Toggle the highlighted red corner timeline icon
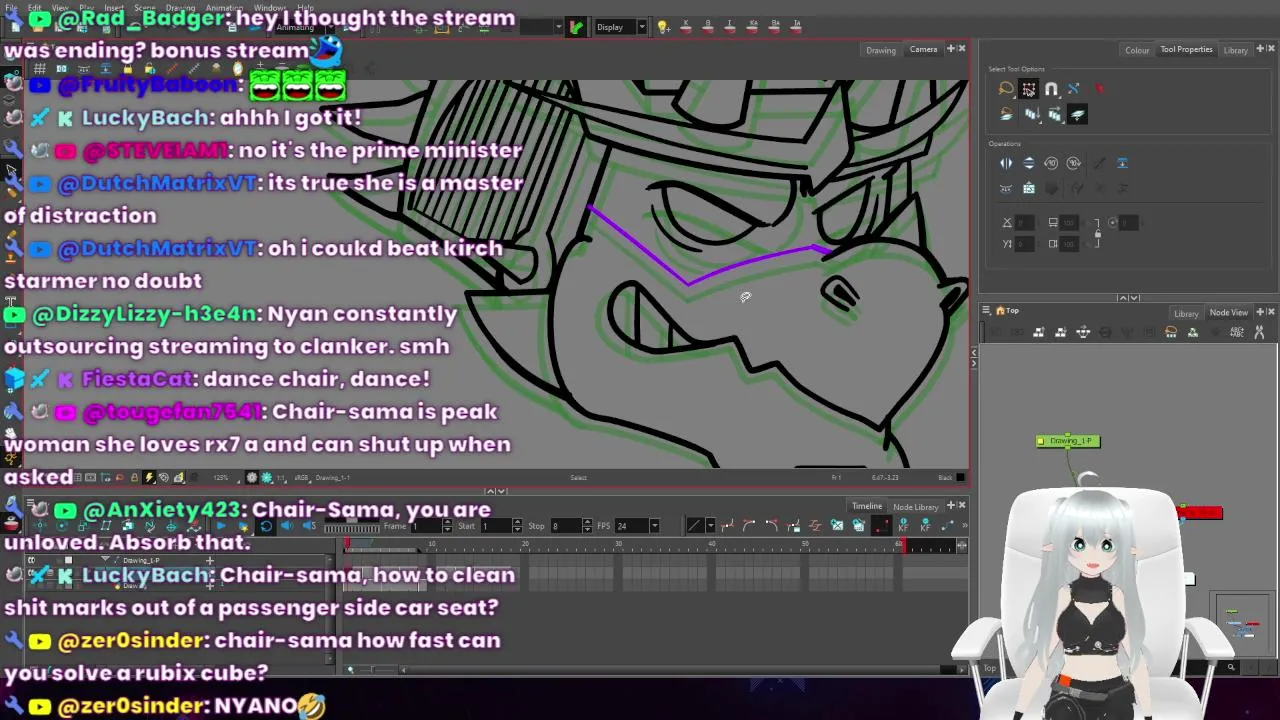1280x720 pixels. point(880,526)
